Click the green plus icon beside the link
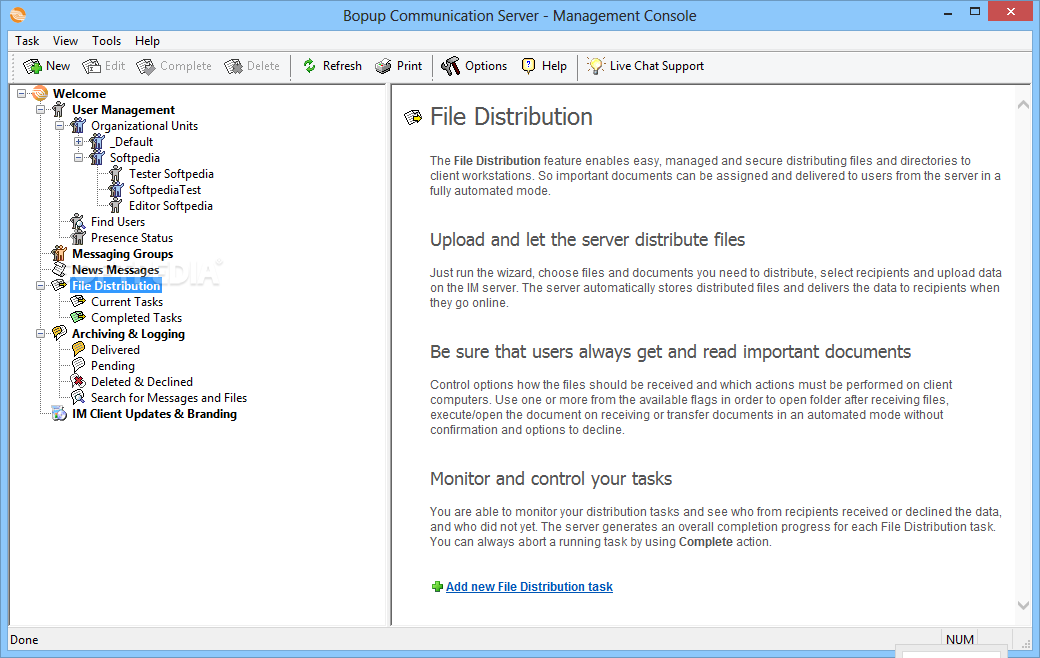This screenshot has width=1040, height=658. pyautogui.click(x=437, y=587)
